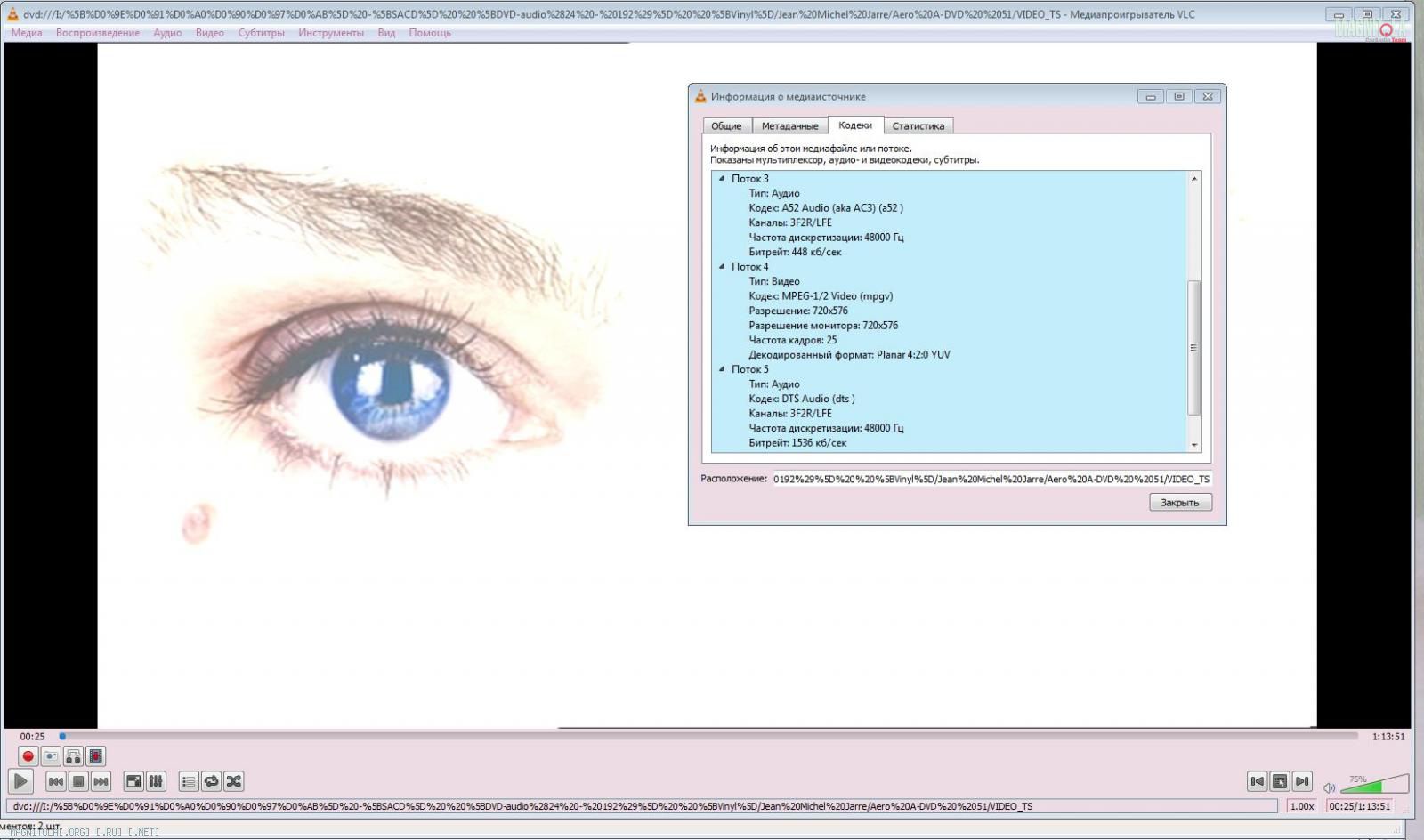Image resolution: width=1424 pixels, height=840 pixels.
Task: Click the frame-by-frame button
Action: [96, 756]
